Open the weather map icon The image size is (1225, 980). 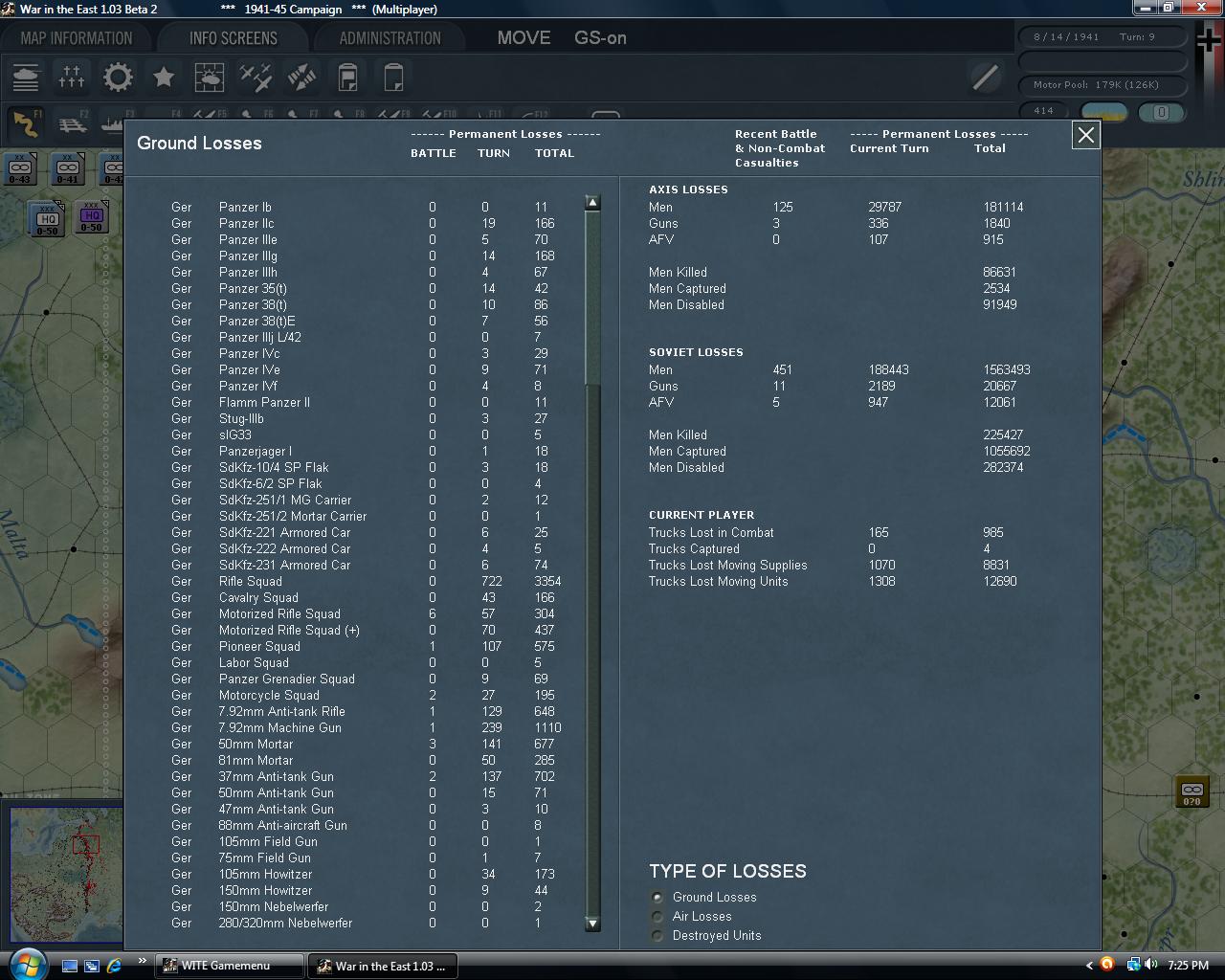pyautogui.click(x=210, y=77)
